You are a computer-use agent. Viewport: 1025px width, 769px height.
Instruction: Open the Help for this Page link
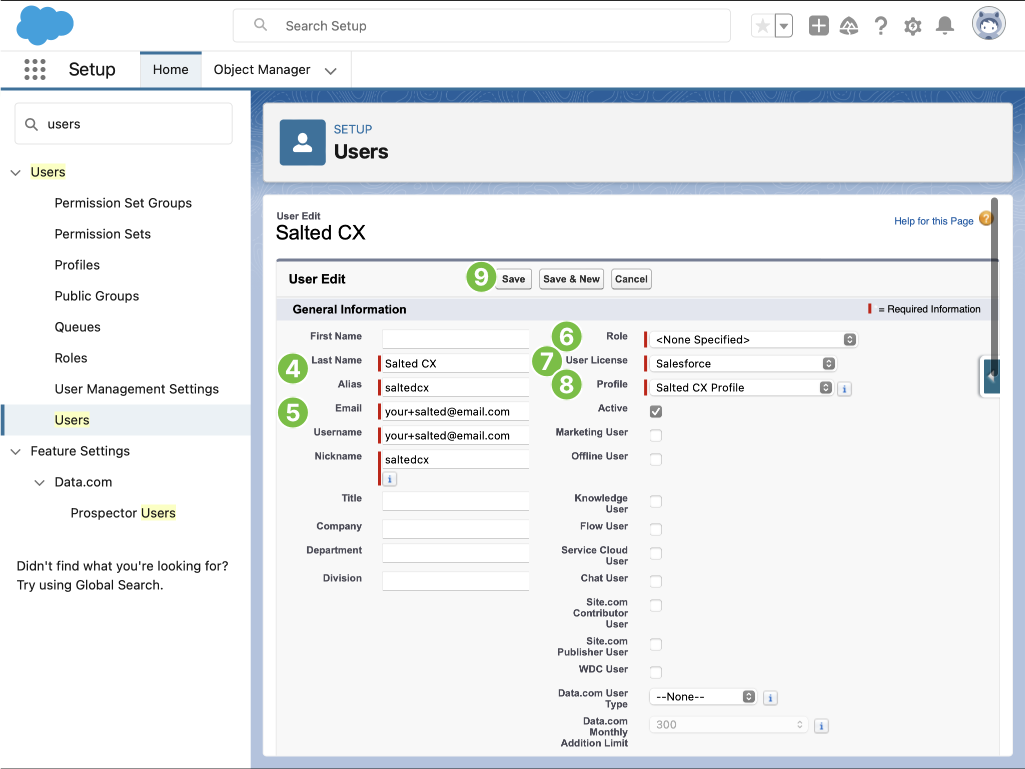[933, 221]
